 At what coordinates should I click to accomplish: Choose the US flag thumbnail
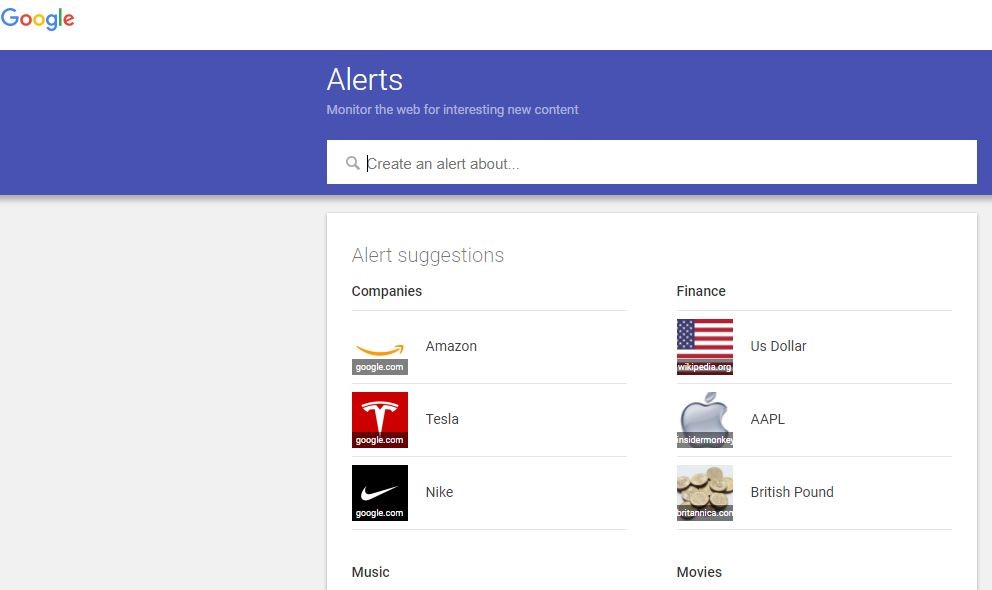pos(705,347)
